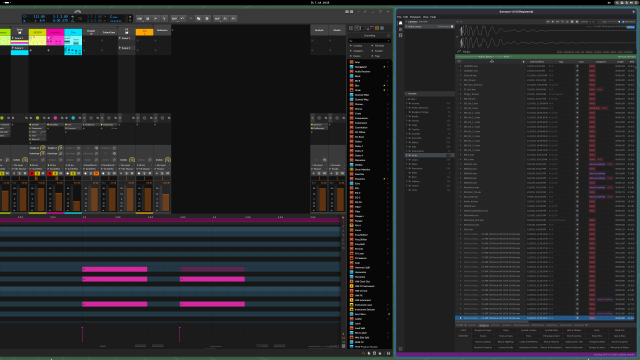Toggle the favorite star next to Arpeggiator

pyautogui.click(x=384, y=67)
